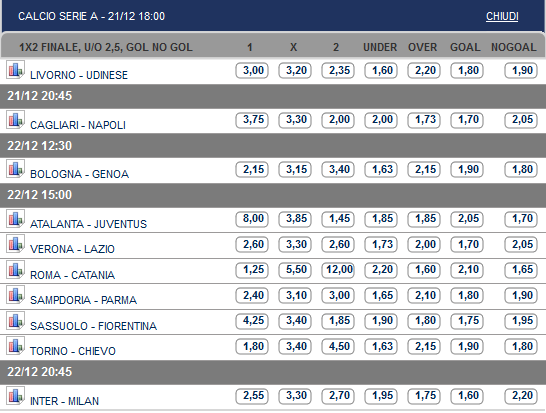This screenshot has height=413, width=546.
Task: Open statistics icon for Livorno - Udinese
Action: click(15, 69)
